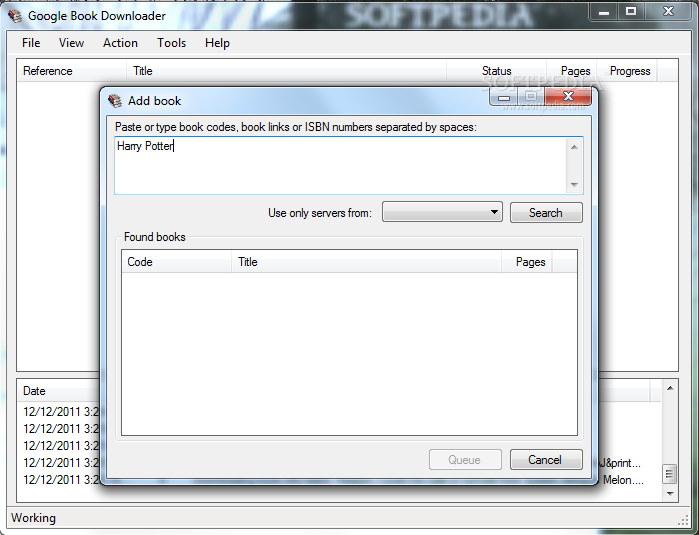The image size is (699, 535).
Task: Click the text box scroll down arrow
Action: [574, 185]
